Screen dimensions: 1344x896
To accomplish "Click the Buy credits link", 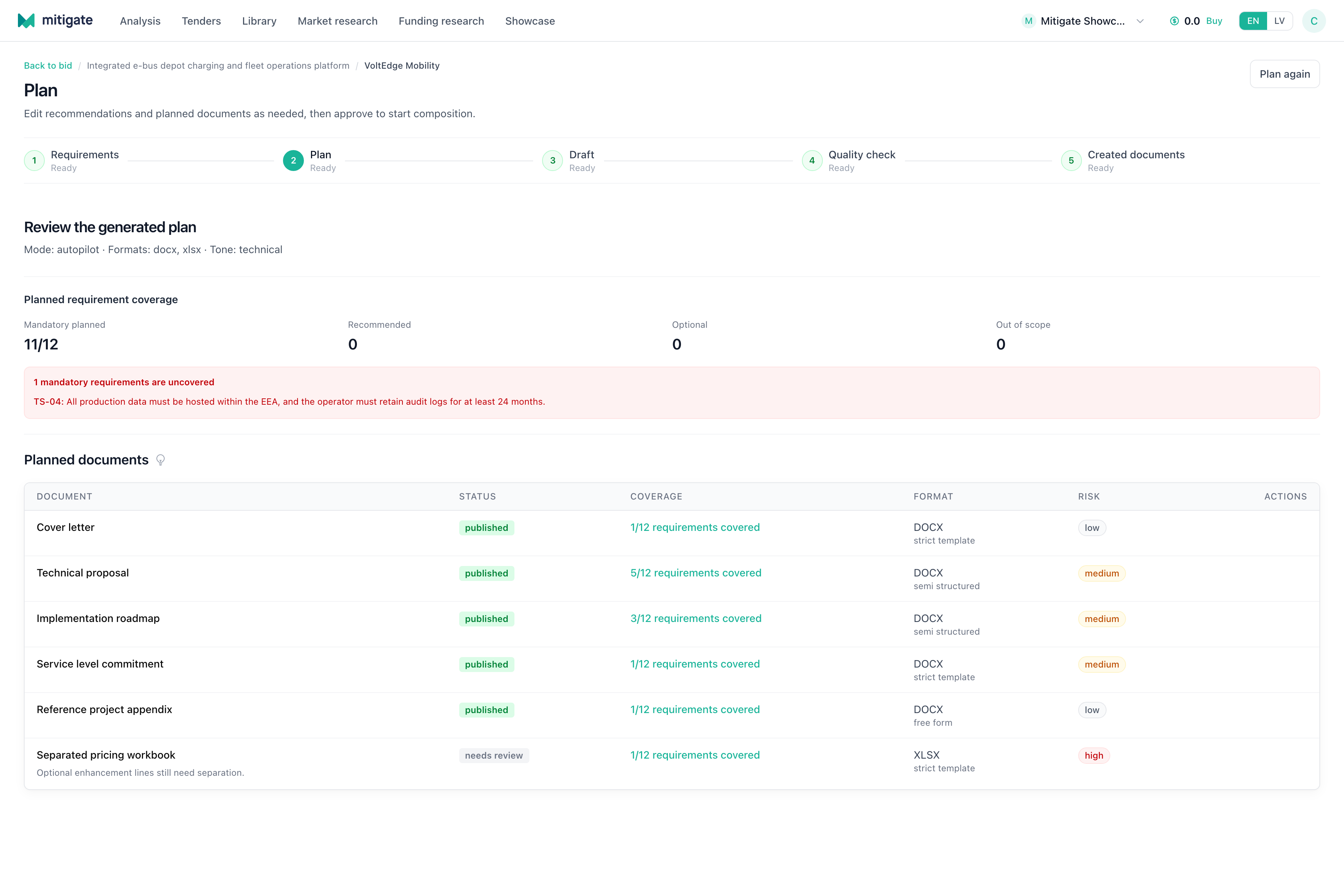I will (x=1214, y=21).
